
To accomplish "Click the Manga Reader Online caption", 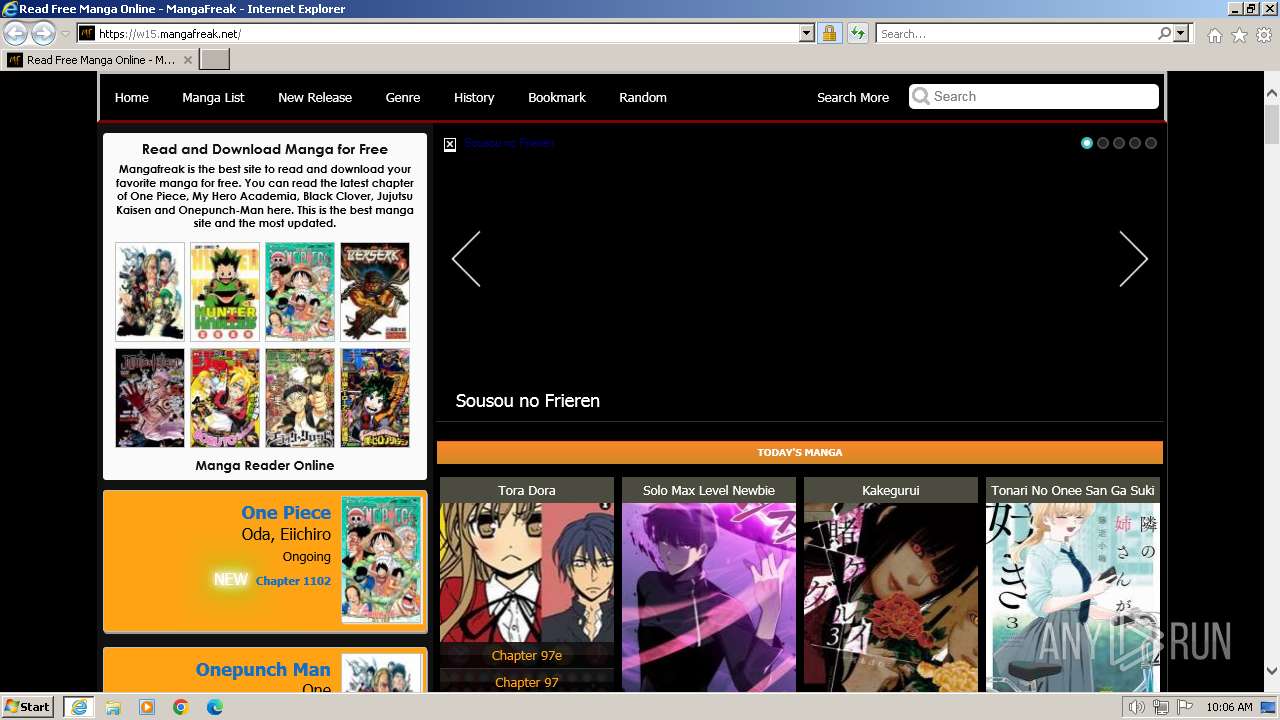I will [265, 465].
